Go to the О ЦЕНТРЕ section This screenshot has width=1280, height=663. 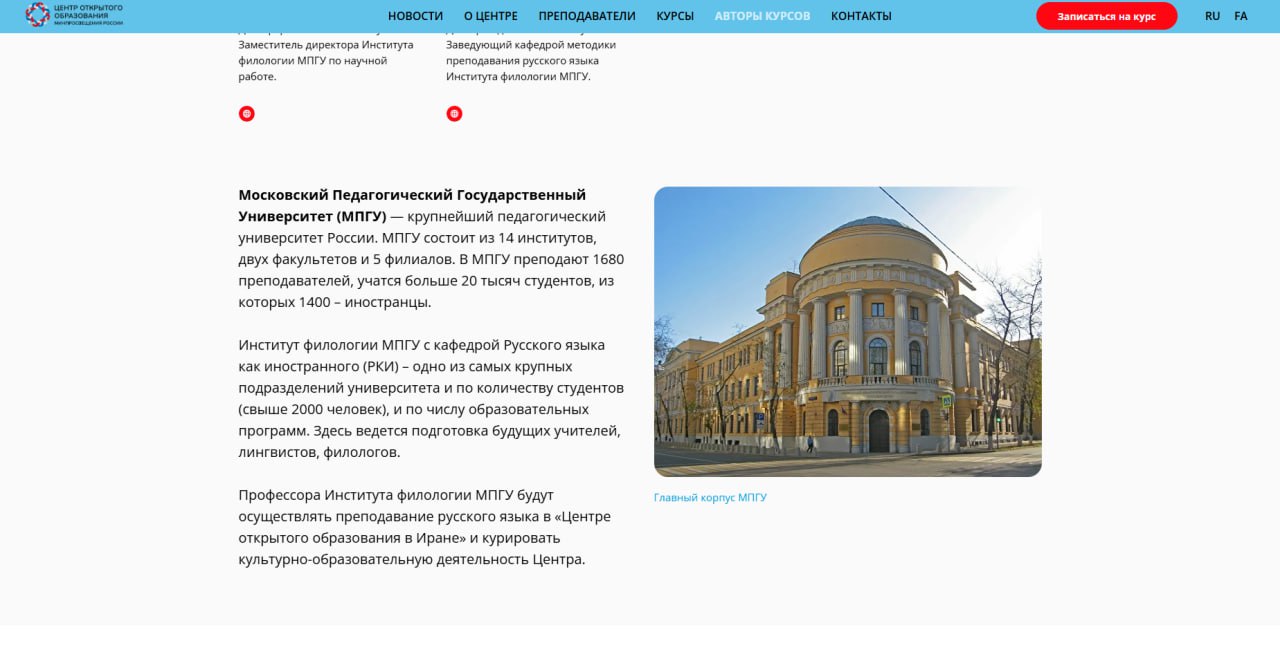(491, 16)
